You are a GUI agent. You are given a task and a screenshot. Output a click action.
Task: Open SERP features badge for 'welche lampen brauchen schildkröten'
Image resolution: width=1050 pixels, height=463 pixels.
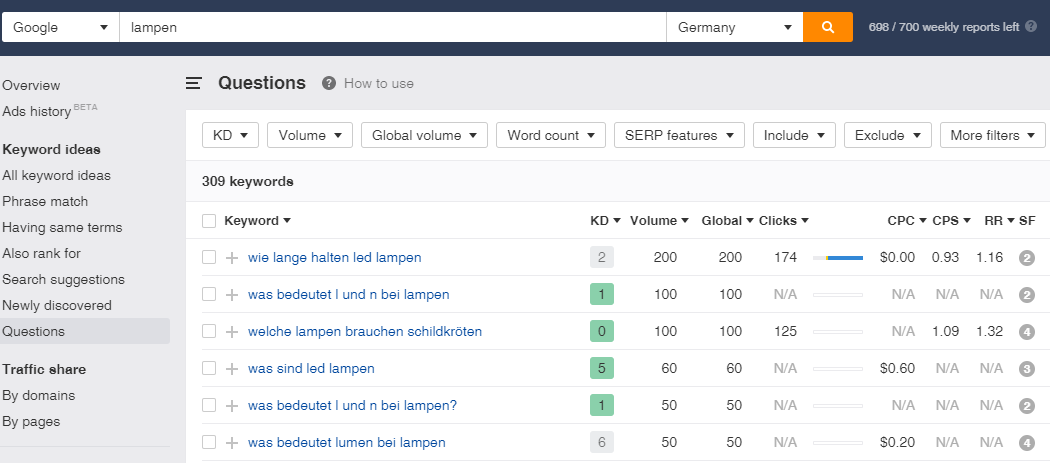click(1026, 332)
